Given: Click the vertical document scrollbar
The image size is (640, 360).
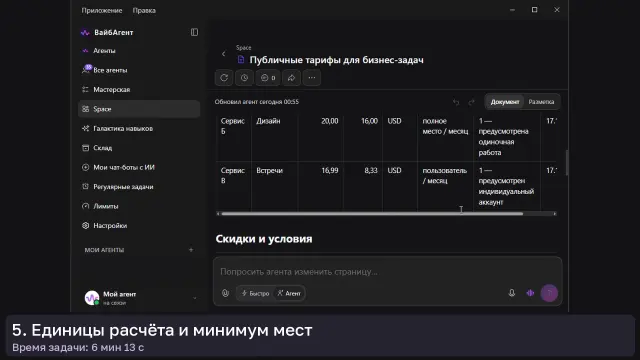Looking at the screenshot, I should click(x=567, y=162).
